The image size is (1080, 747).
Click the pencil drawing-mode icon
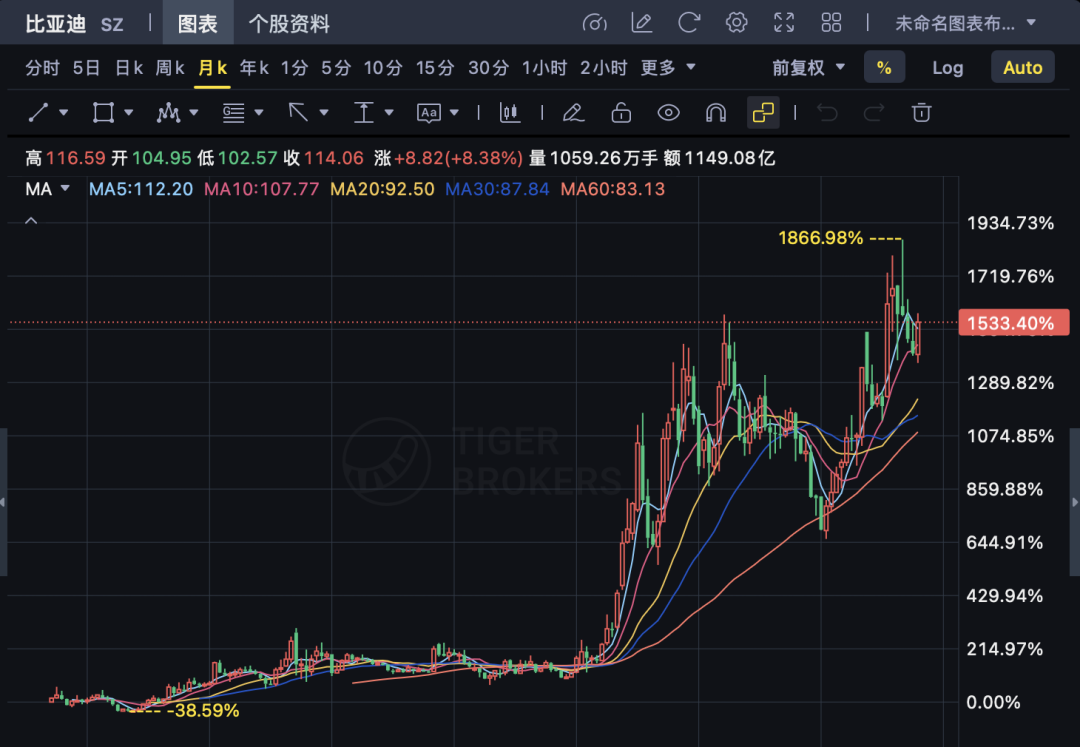click(573, 112)
